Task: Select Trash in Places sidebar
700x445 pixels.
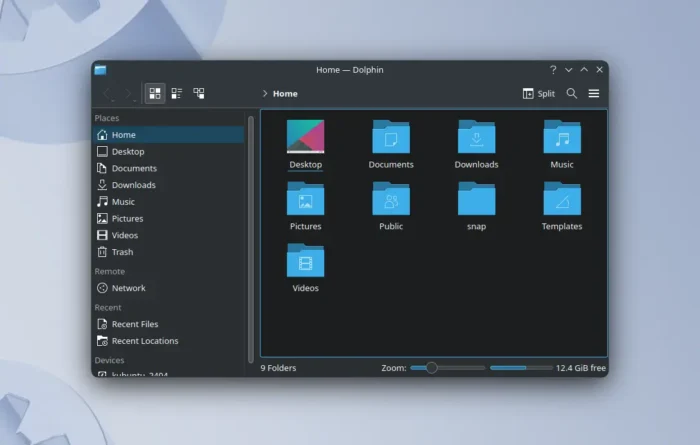Action: click(122, 252)
